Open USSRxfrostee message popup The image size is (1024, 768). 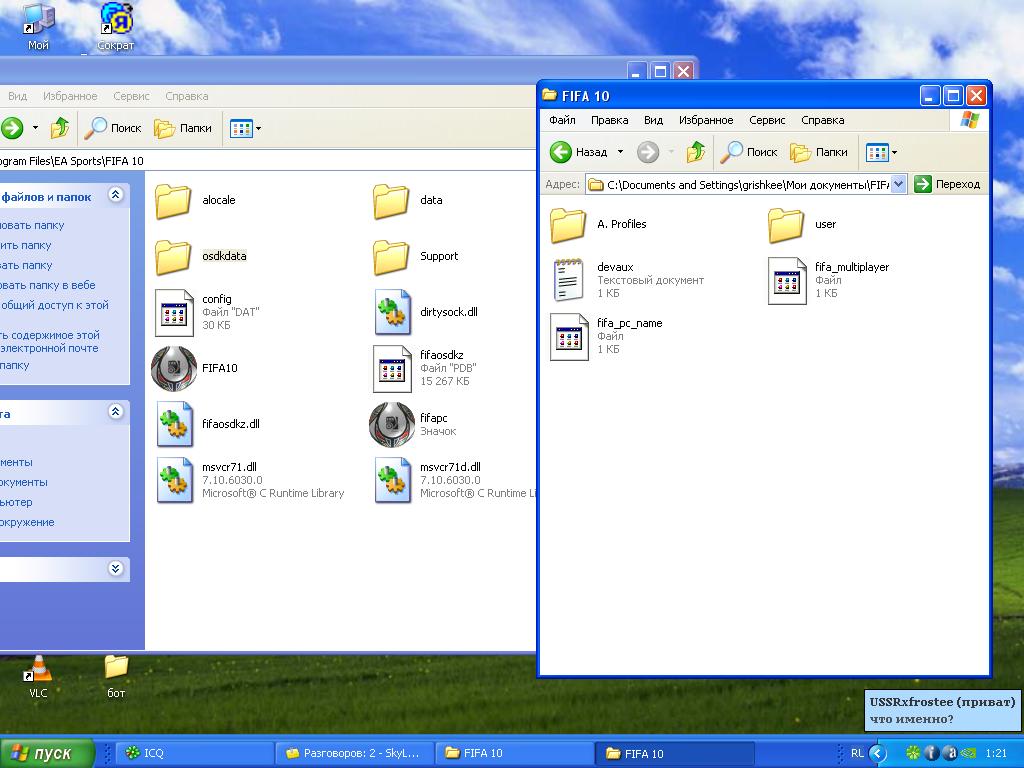[x=942, y=710]
